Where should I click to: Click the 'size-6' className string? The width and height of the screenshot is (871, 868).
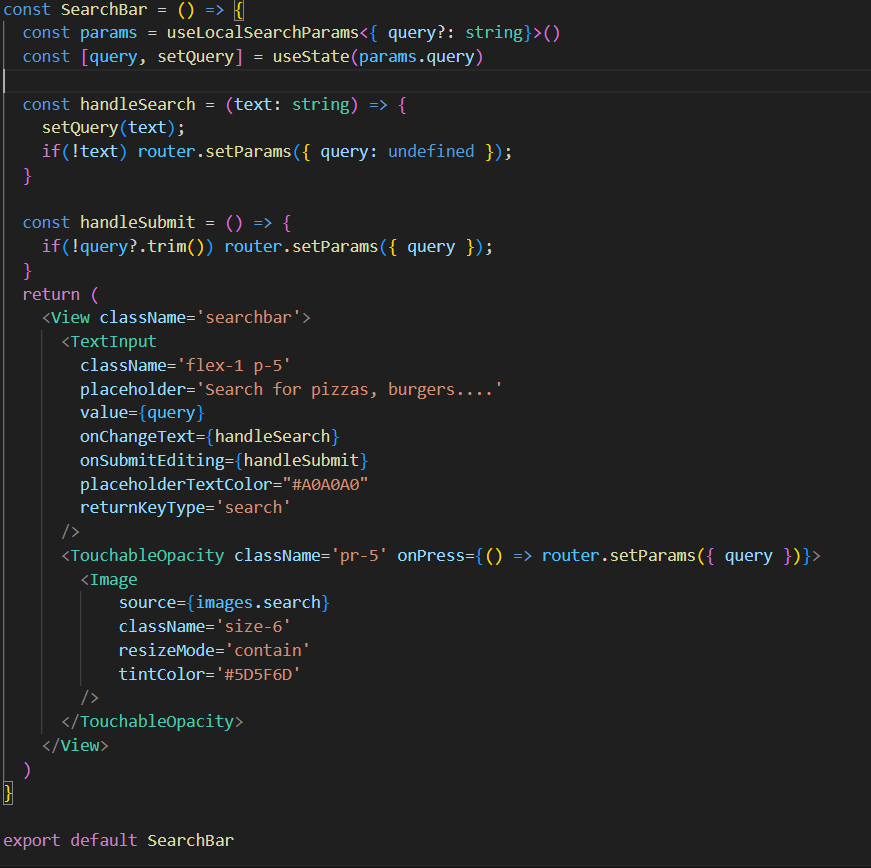[253, 626]
